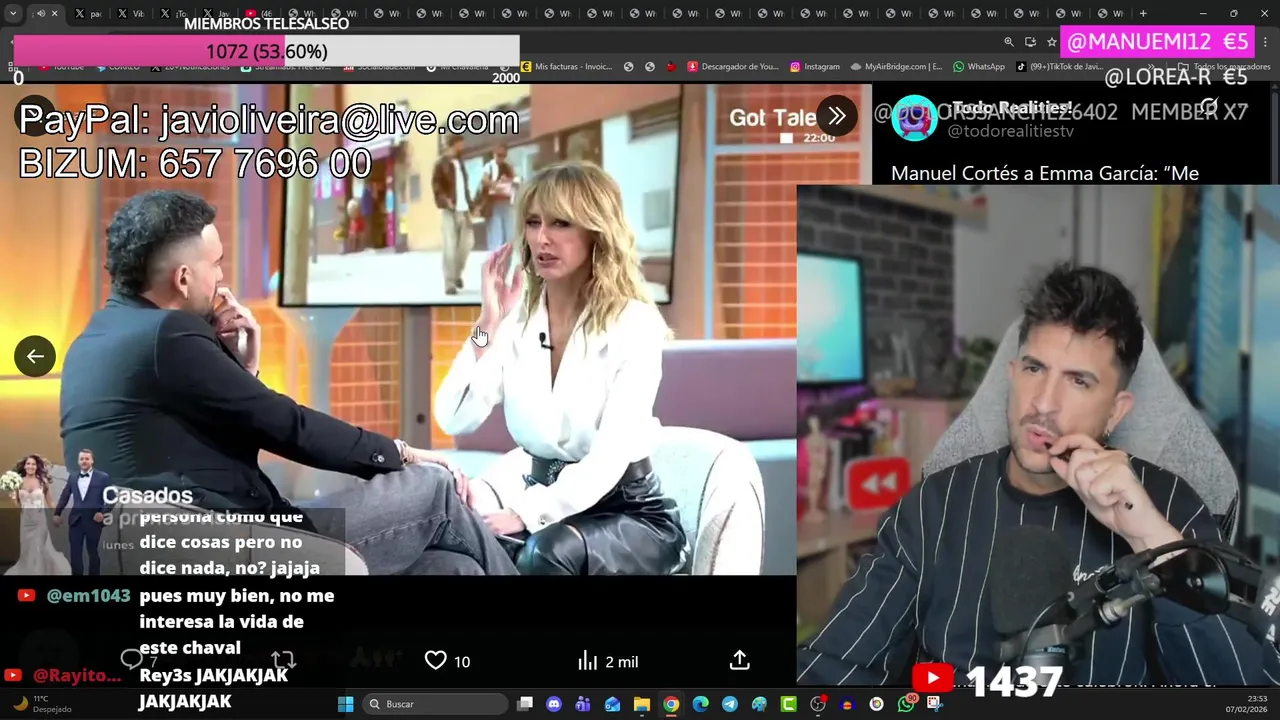Open the 'Descargador de You...' bookmark
The height and width of the screenshot is (720, 1280).
(733, 67)
